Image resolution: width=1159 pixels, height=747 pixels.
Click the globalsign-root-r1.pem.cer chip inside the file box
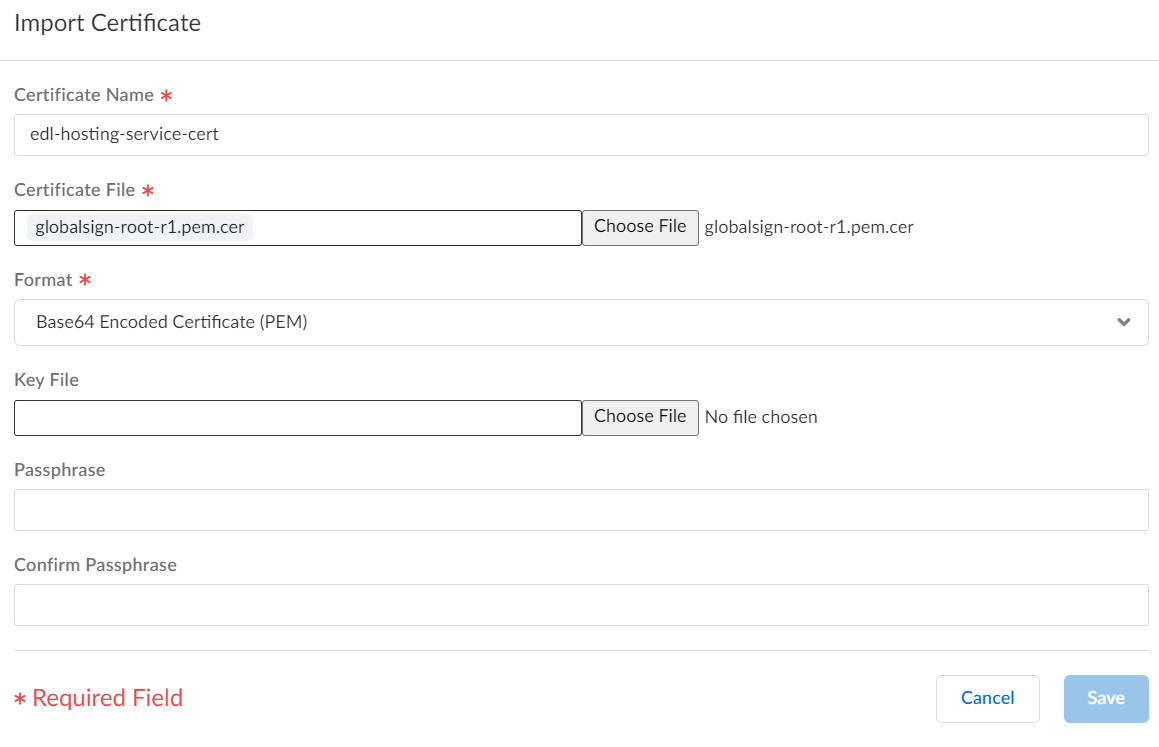(x=140, y=228)
